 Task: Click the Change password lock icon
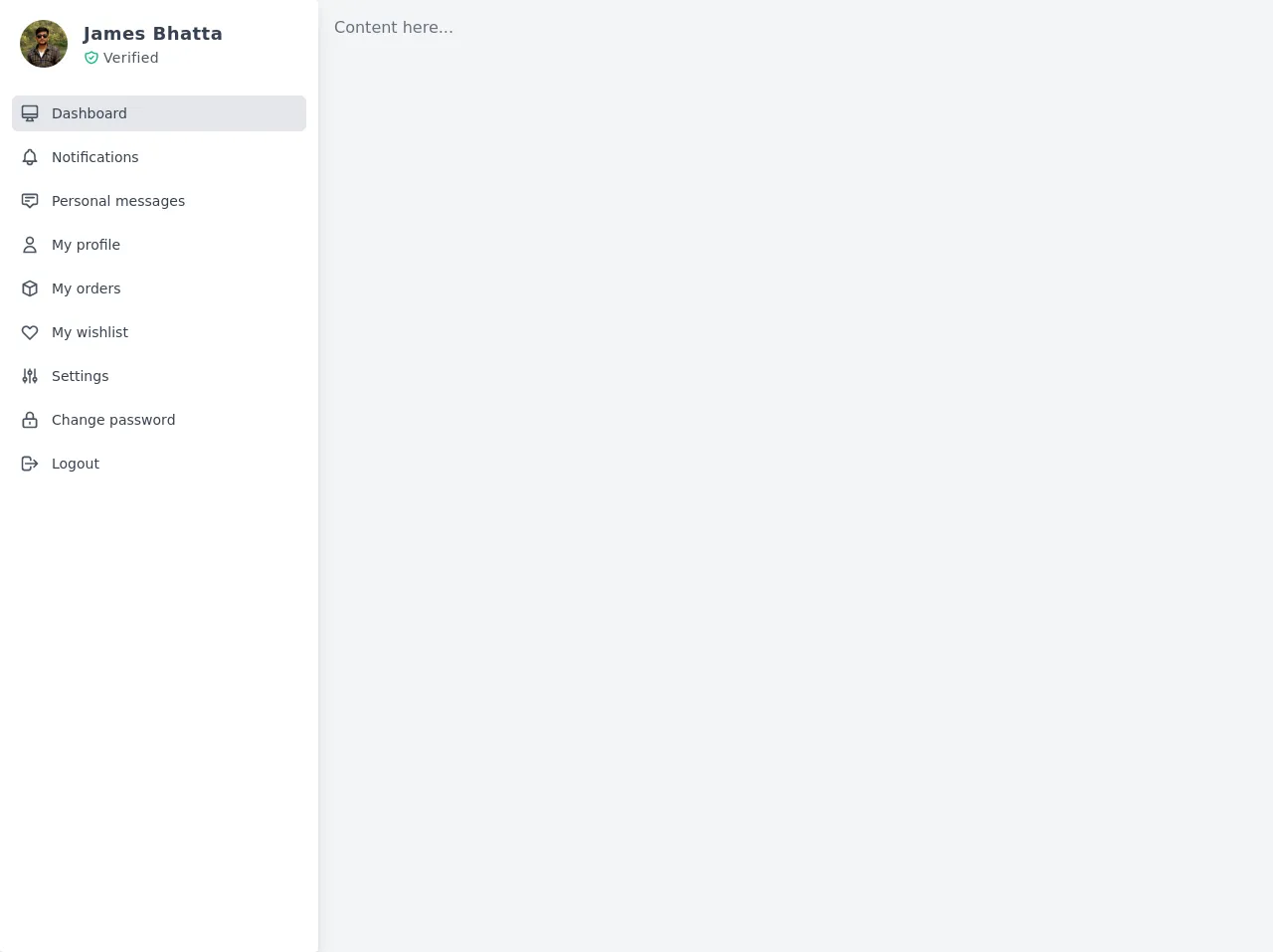click(x=30, y=420)
